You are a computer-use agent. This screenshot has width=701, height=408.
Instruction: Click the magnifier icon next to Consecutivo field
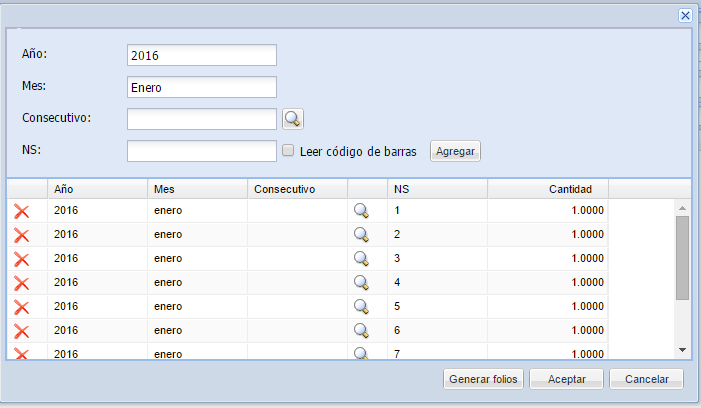[293, 119]
